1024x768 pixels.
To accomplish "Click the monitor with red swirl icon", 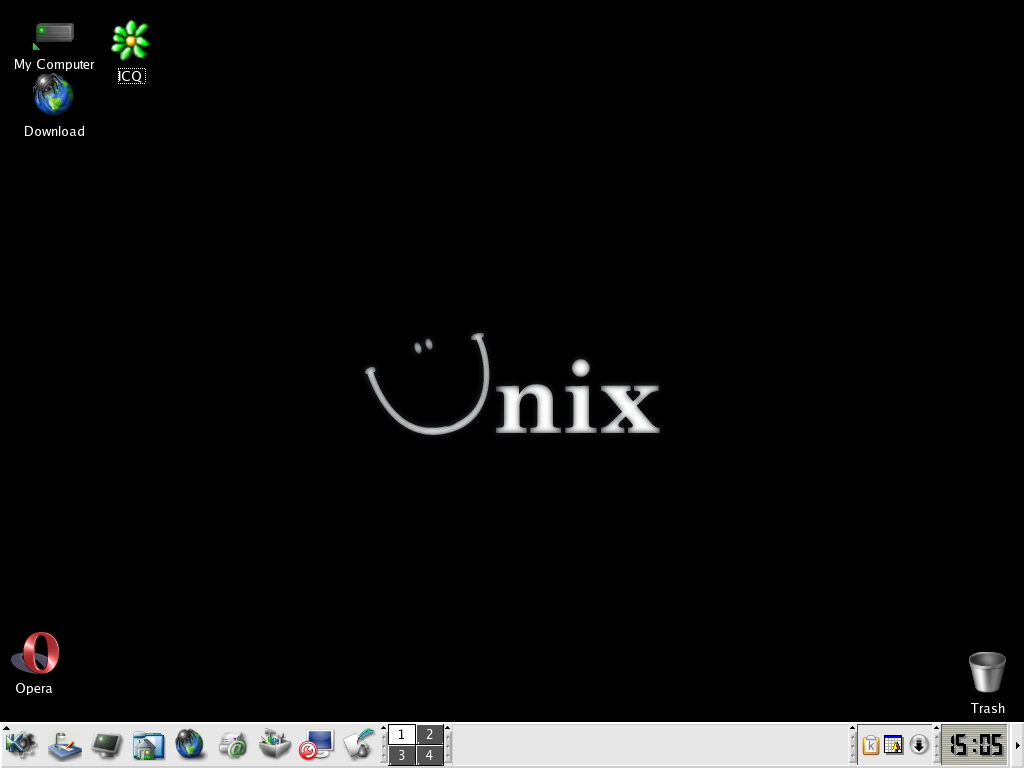I will point(317,745).
